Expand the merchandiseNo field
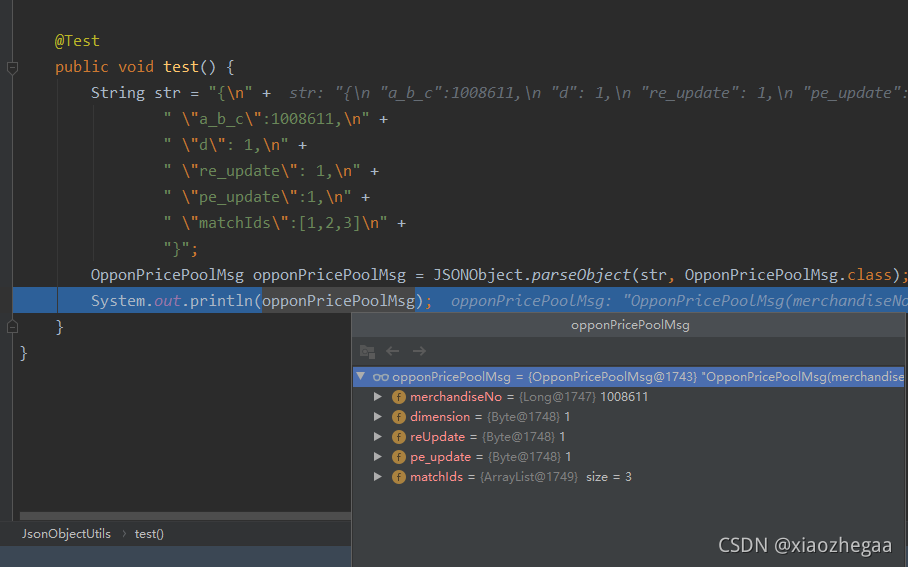 (378, 397)
